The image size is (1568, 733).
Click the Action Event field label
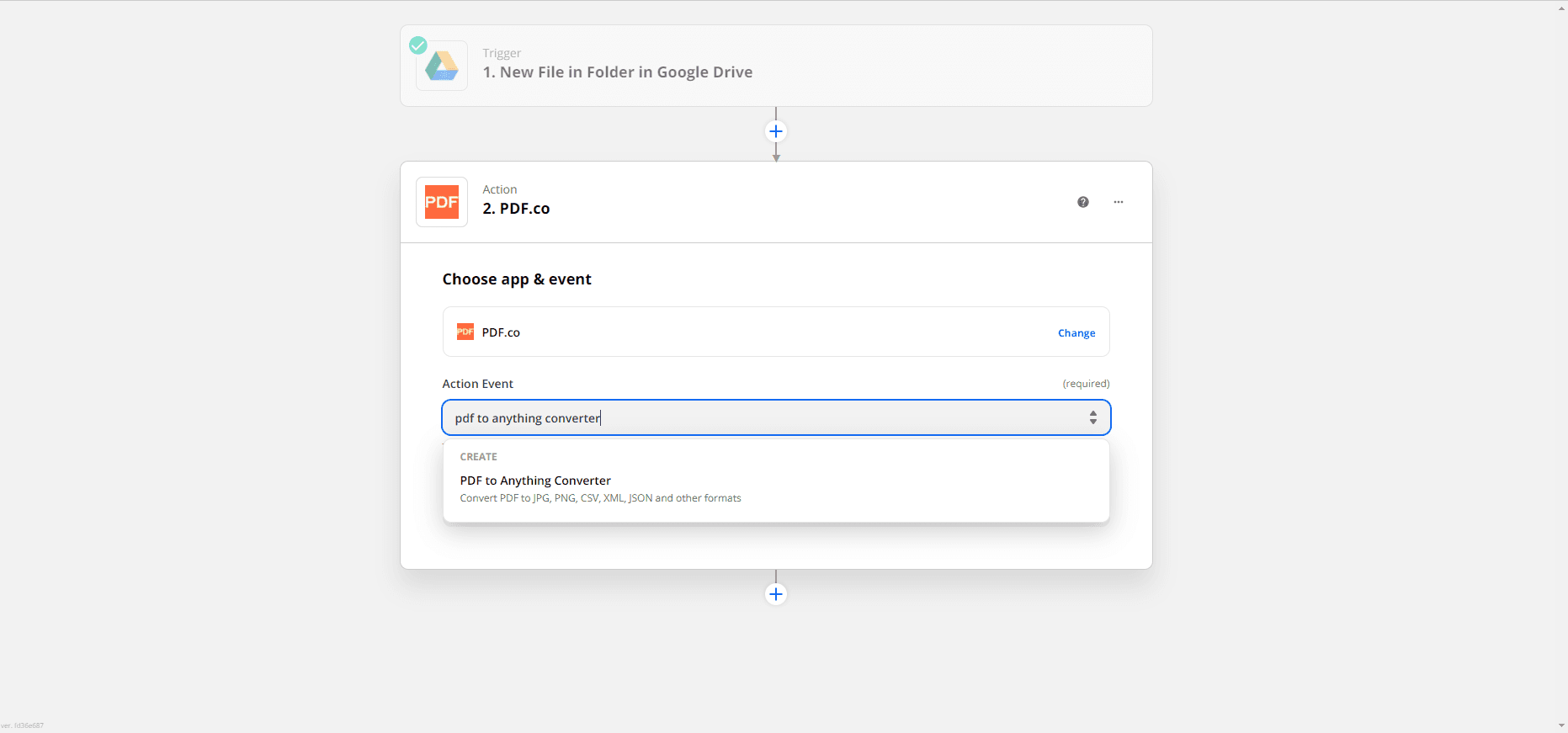tap(477, 384)
